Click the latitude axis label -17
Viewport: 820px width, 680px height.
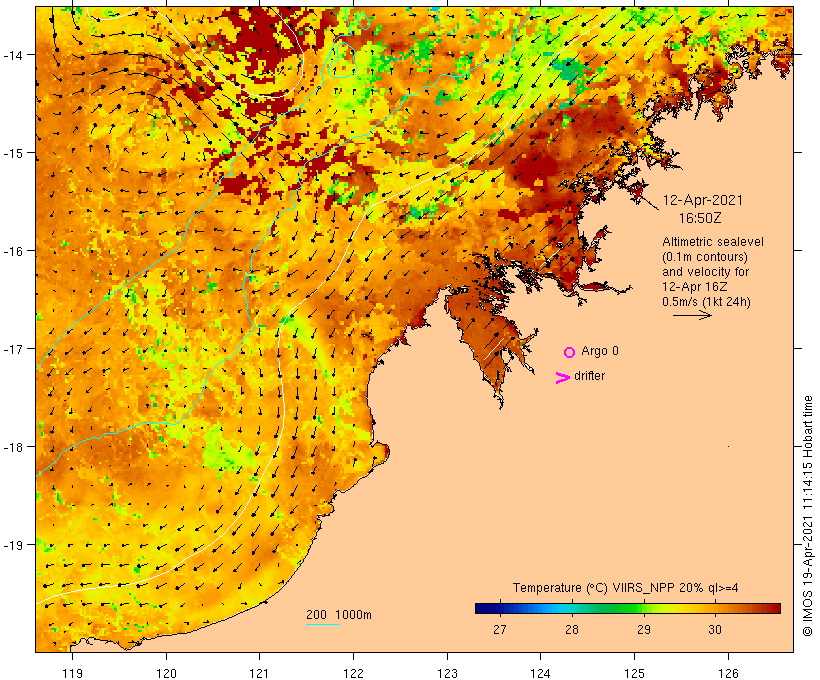point(12,349)
